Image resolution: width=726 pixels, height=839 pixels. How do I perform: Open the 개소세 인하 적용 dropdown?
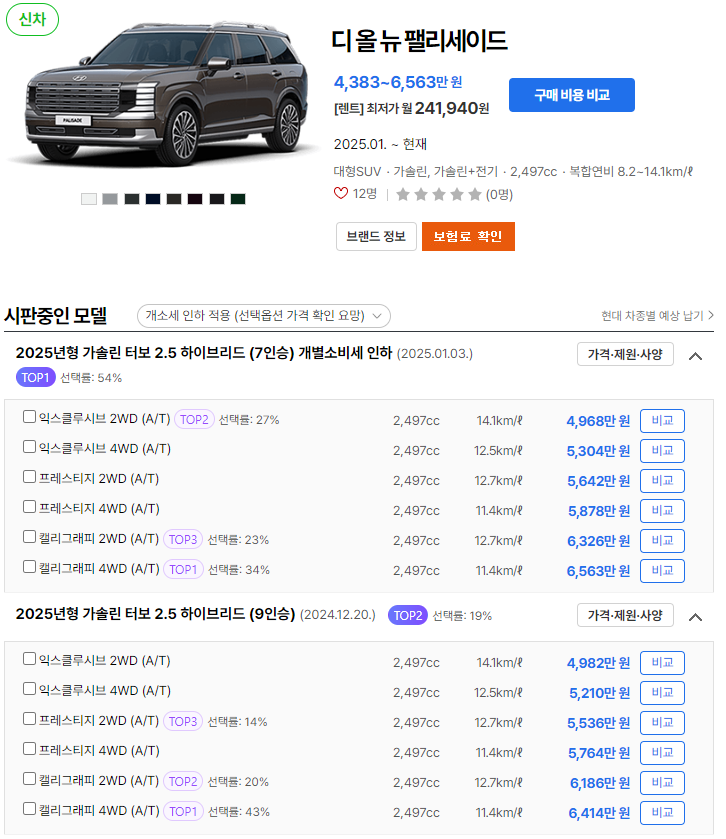pyautogui.click(x=264, y=316)
